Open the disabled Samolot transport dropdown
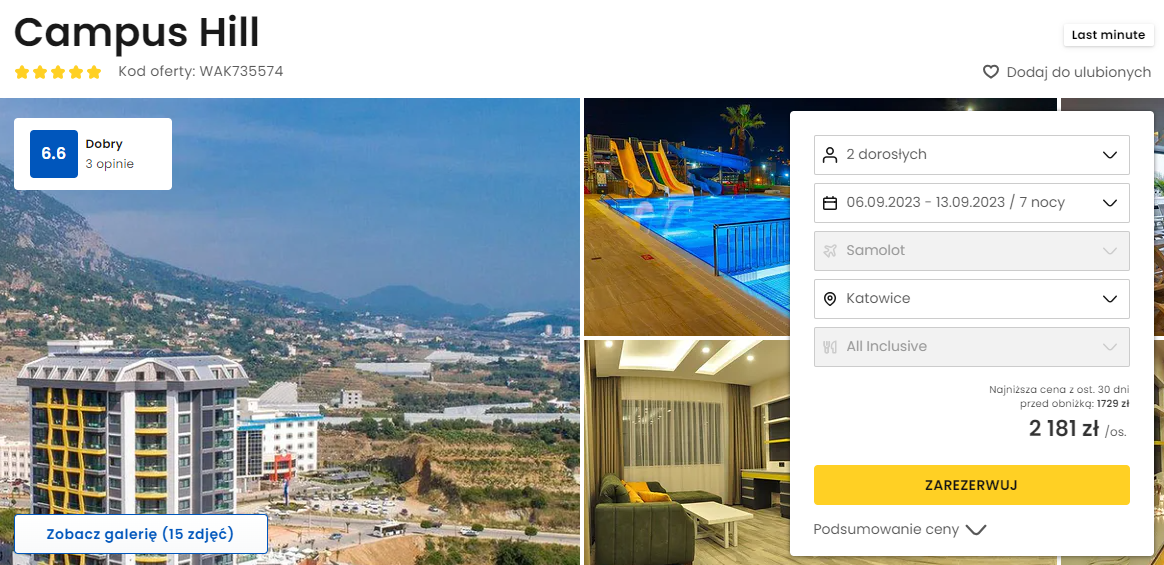The image size is (1164, 565). pos(972,250)
